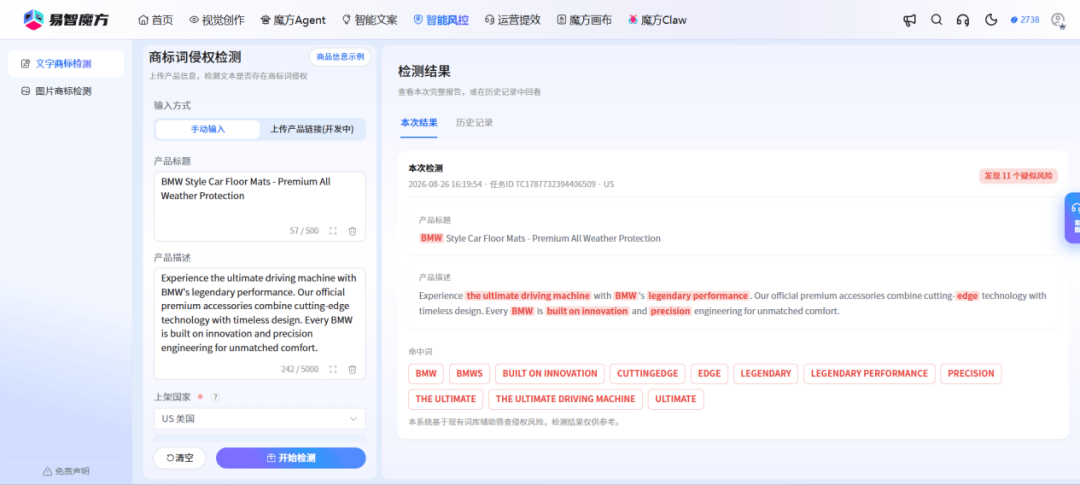1080x485 pixels.
Task: Click THE ULTIMATE DRIVING MACHINE tag
Action: point(565,399)
